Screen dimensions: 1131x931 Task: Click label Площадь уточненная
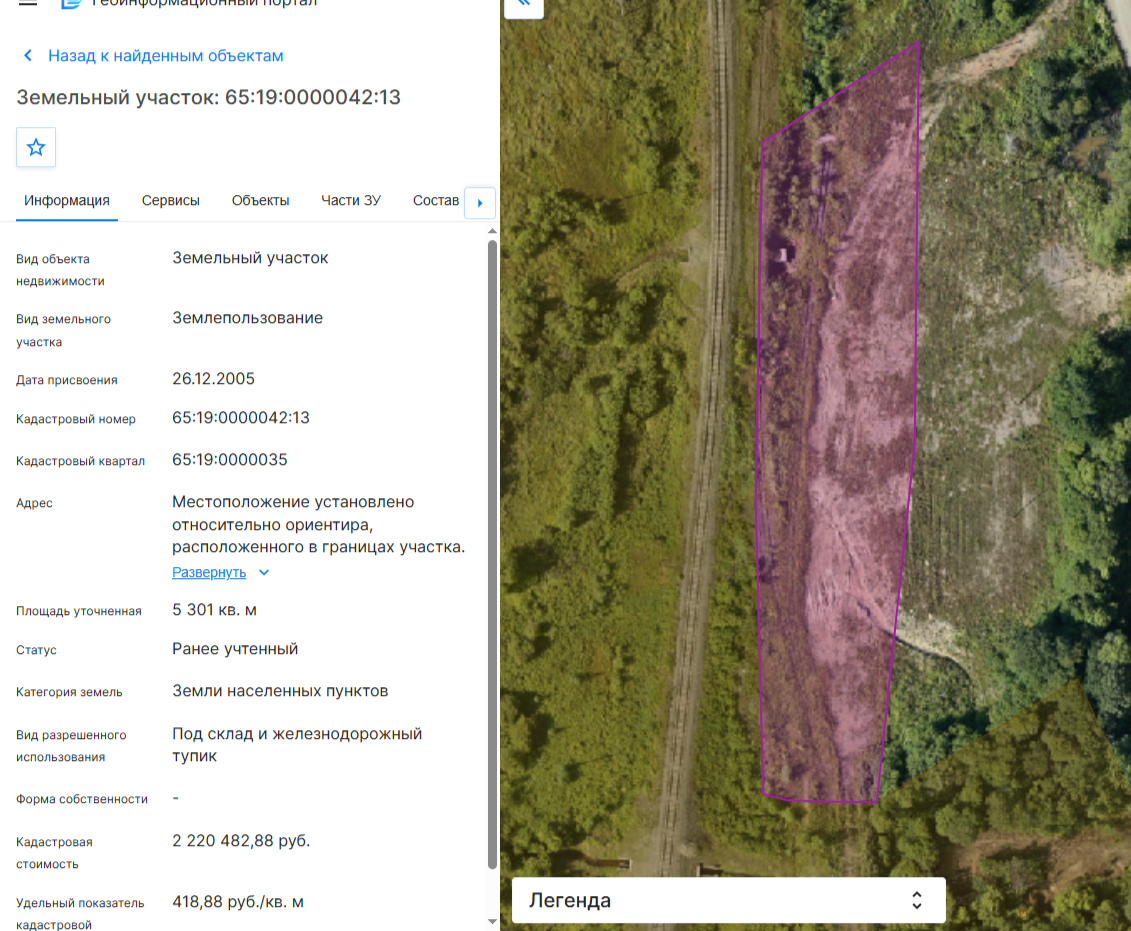pyautogui.click(x=79, y=611)
